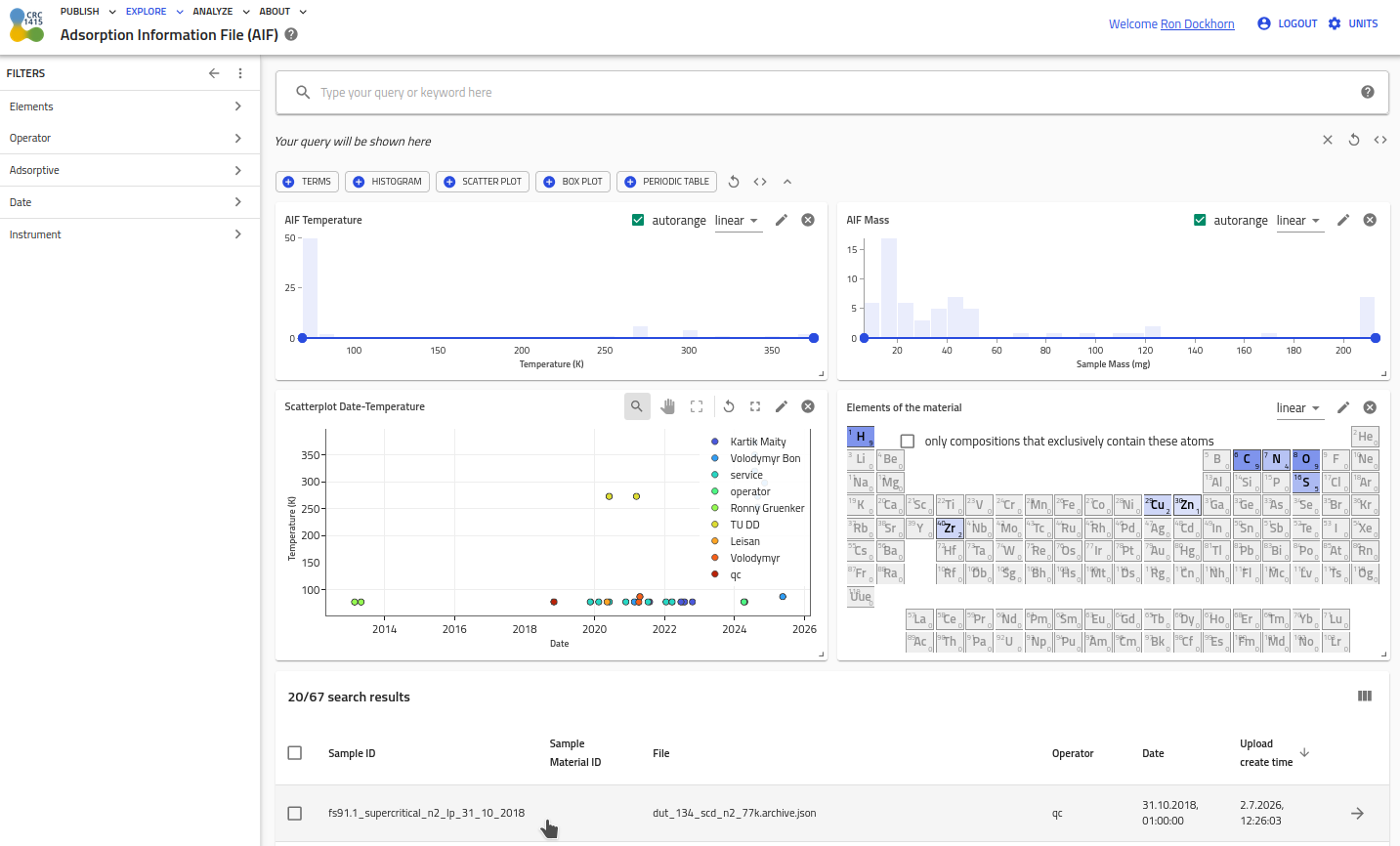This screenshot has height=846, width=1400.
Task: Reset scatterplot view icon
Action: [x=729, y=406]
